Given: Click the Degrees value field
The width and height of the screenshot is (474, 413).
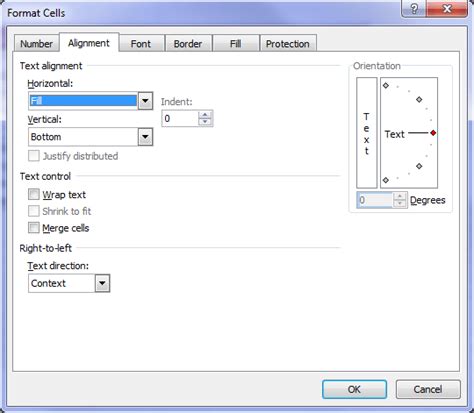Looking at the screenshot, I should pos(375,200).
